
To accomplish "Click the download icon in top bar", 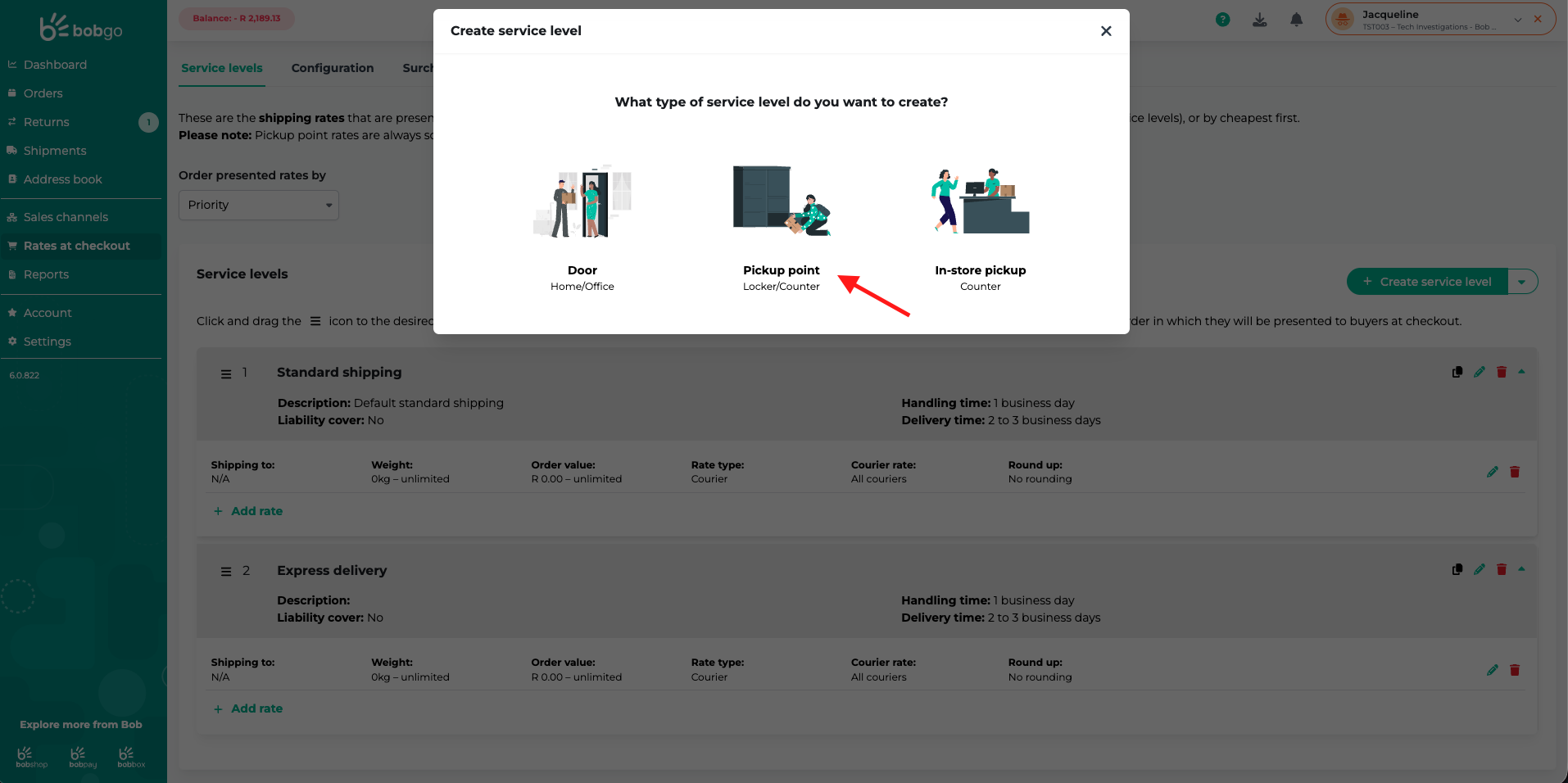I will 1260,20.
